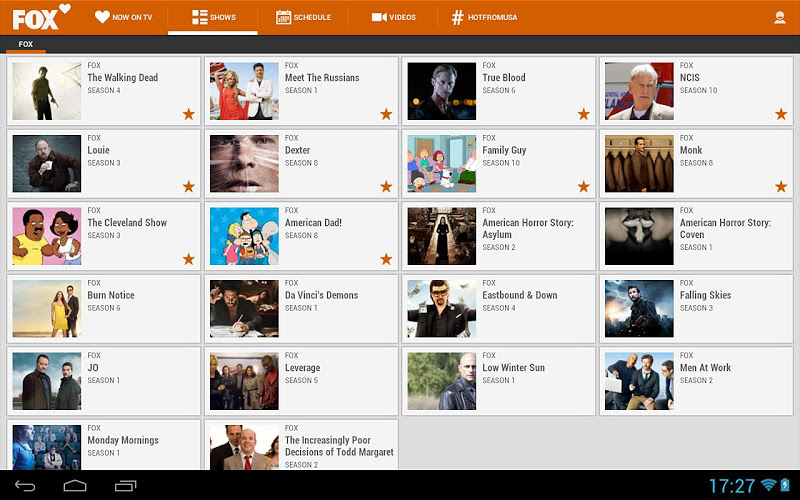Open the Meet The Russians thumbnail
The image size is (800, 500).
click(x=244, y=91)
